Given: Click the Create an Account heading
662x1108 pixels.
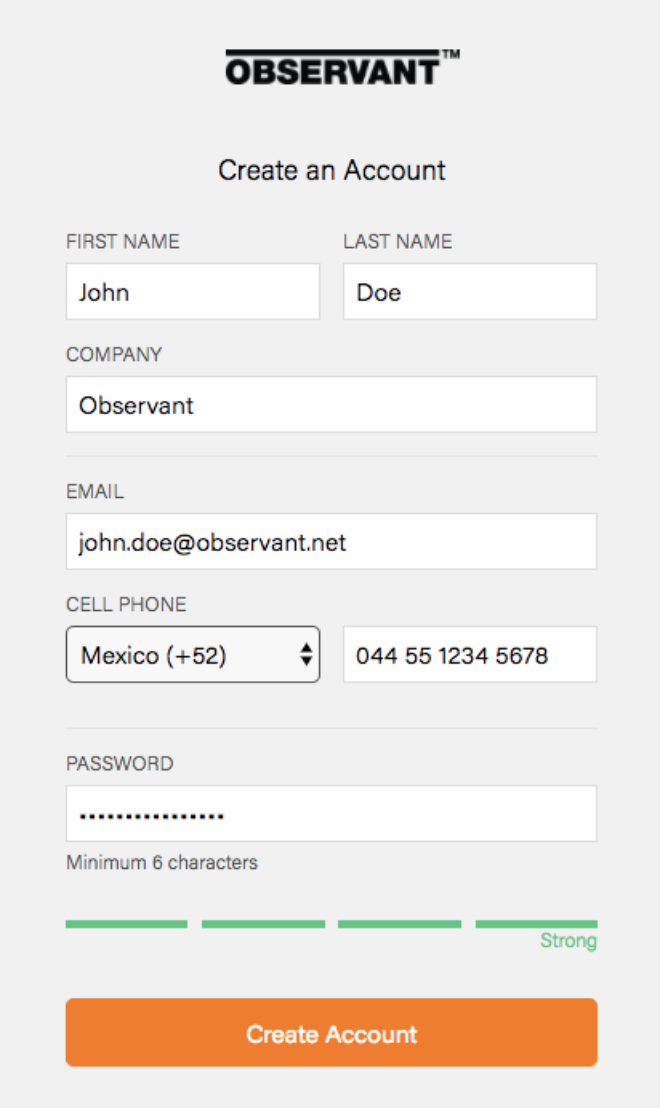Looking at the screenshot, I should tap(332, 170).
